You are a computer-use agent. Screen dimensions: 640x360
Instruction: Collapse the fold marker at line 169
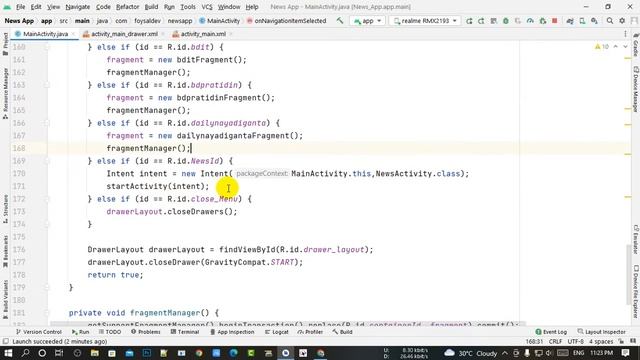(x=47, y=161)
